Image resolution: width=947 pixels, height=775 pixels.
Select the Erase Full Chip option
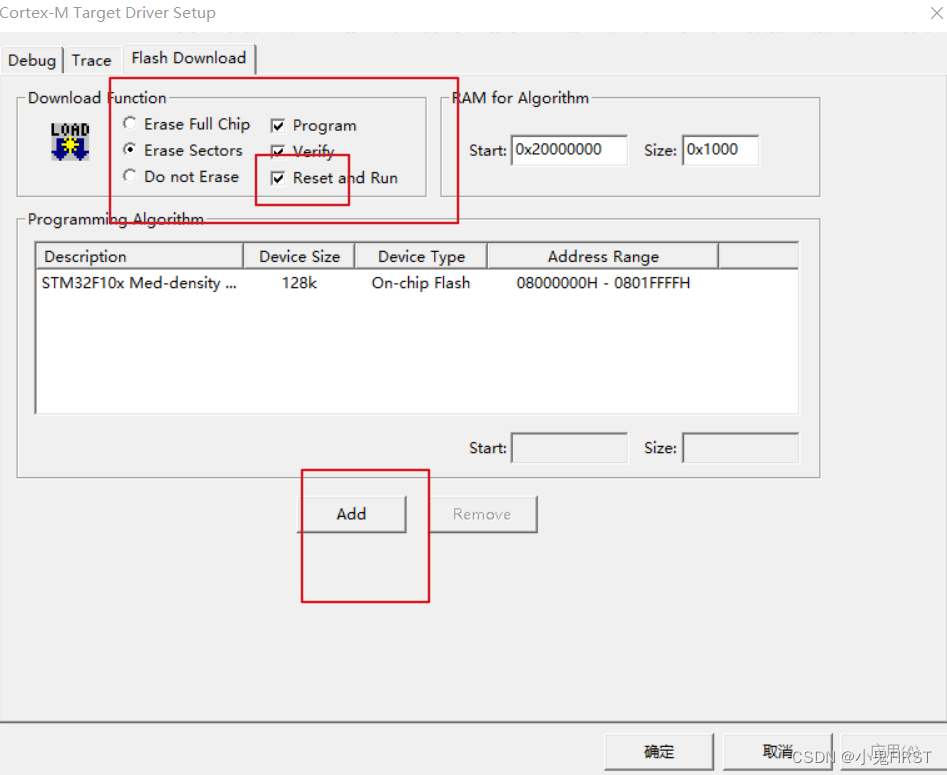(130, 123)
